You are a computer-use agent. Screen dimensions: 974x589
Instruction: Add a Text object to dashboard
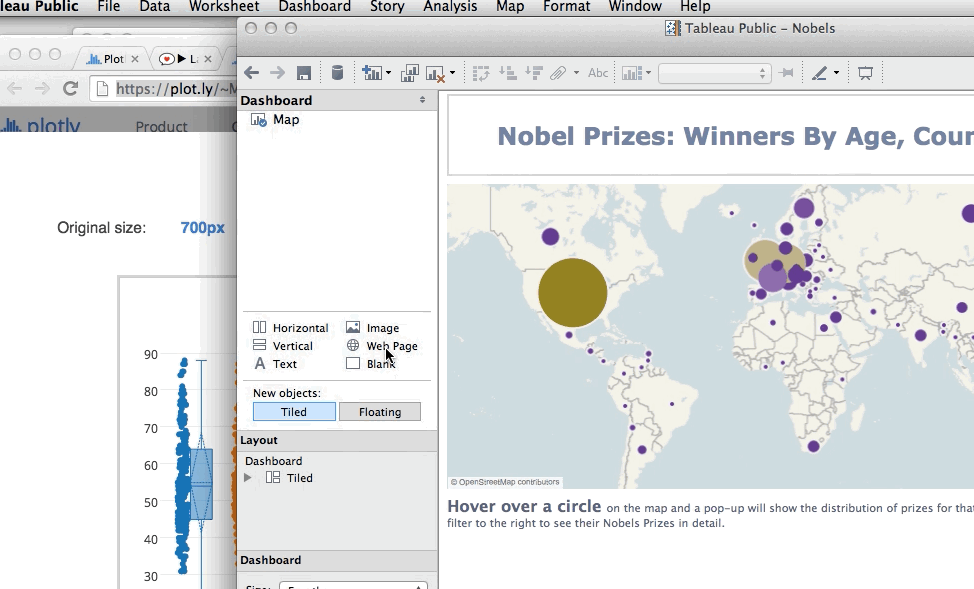pyautogui.click(x=276, y=363)
